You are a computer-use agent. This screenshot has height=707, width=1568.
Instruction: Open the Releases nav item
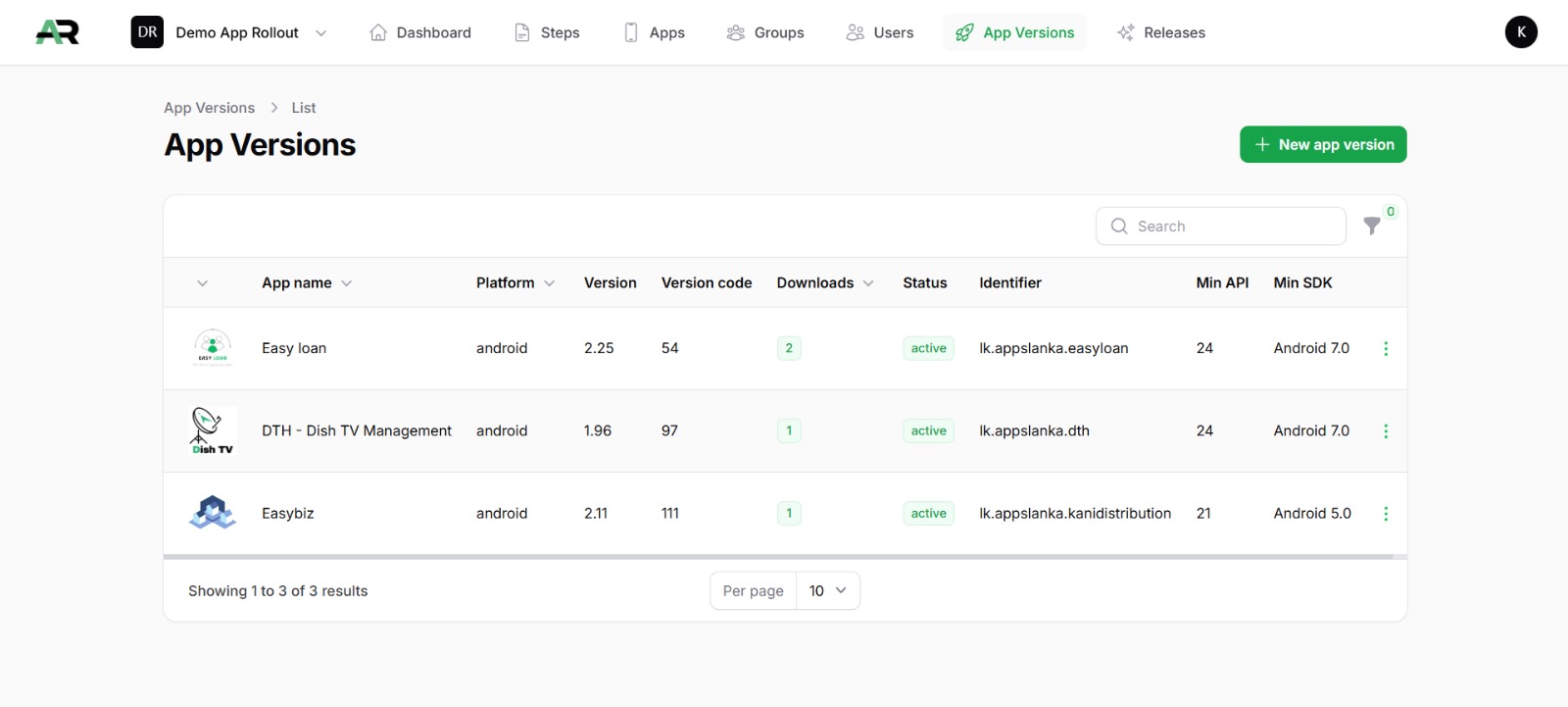pyautogui.click(x=1161, y=32)
